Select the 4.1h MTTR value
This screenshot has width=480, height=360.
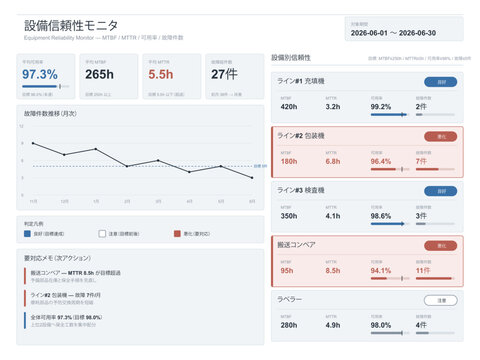point(333,216)
